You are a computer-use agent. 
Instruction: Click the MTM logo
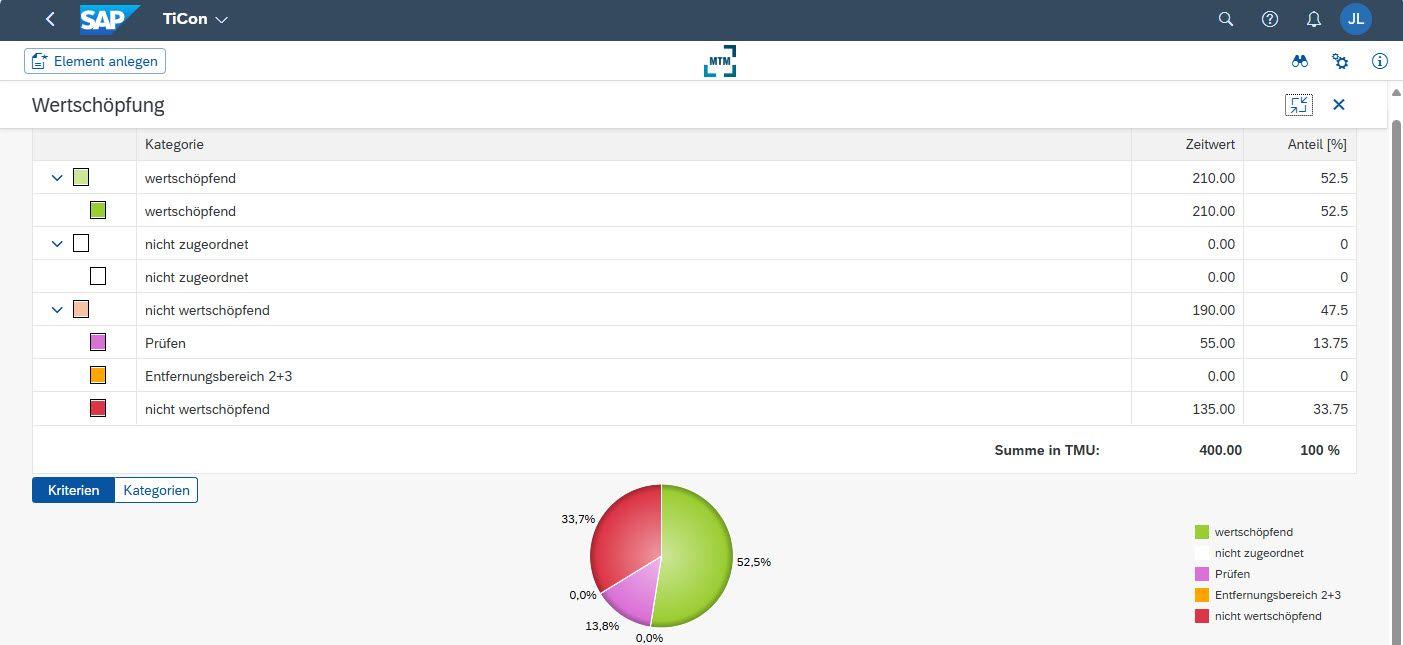[x=719, y=61]
